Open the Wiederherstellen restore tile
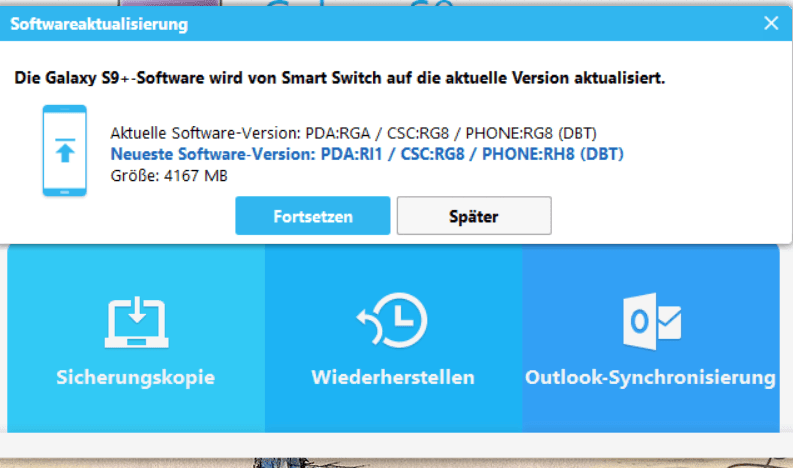The height and width of the screenshot is (468, 793). coord(393,338)
